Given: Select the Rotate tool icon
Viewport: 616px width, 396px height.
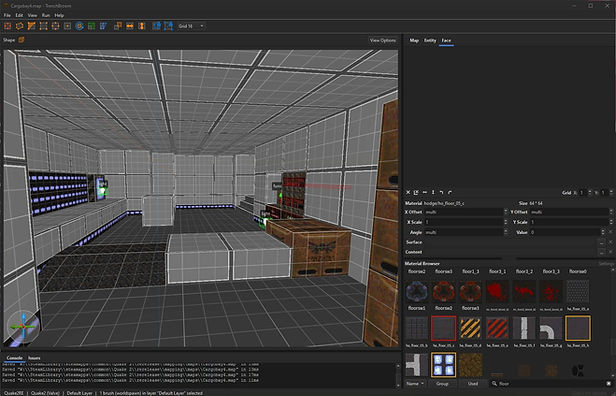Looking at the screenshot, I should coord(79,26).
